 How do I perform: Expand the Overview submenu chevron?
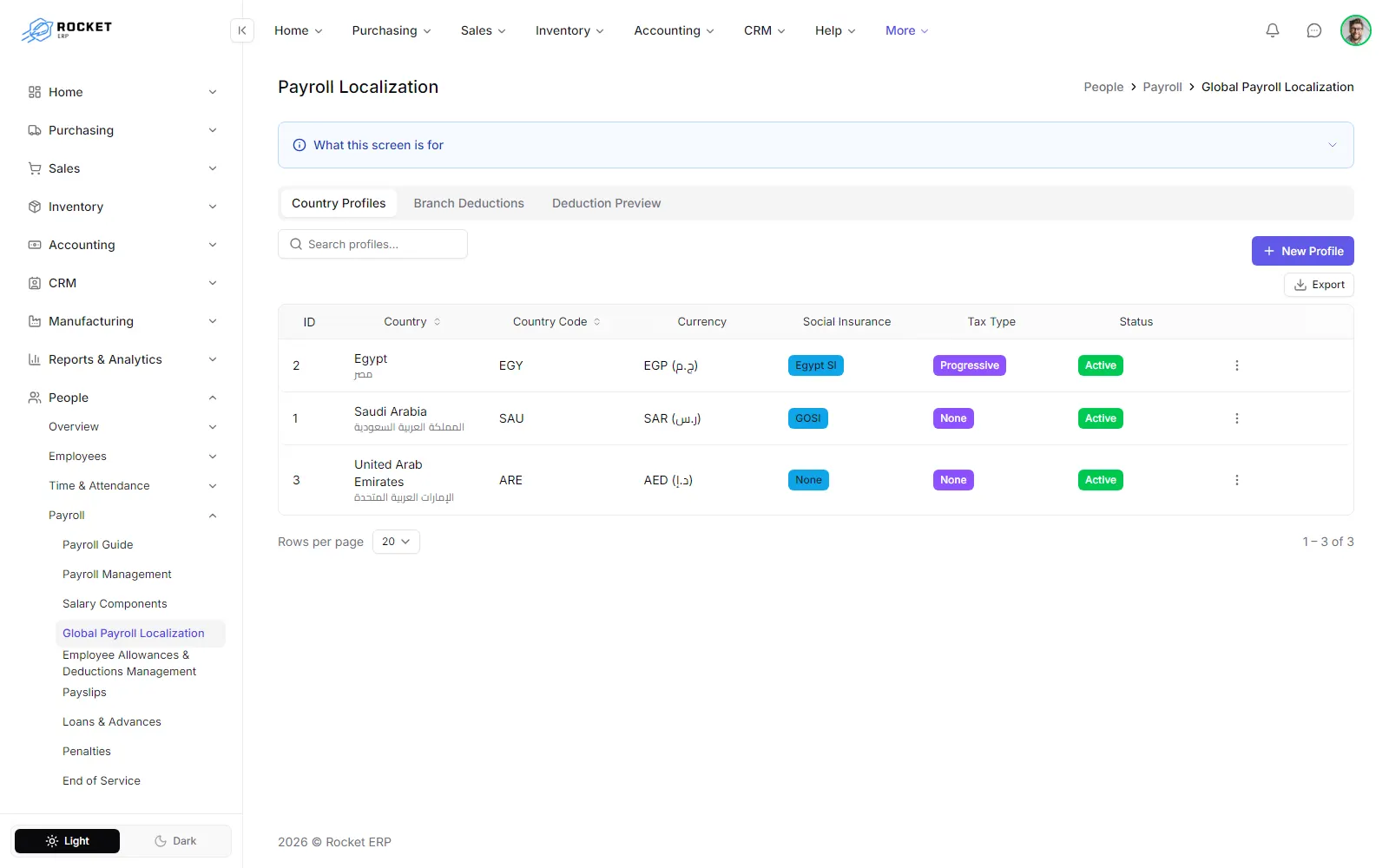coord(213,427)
